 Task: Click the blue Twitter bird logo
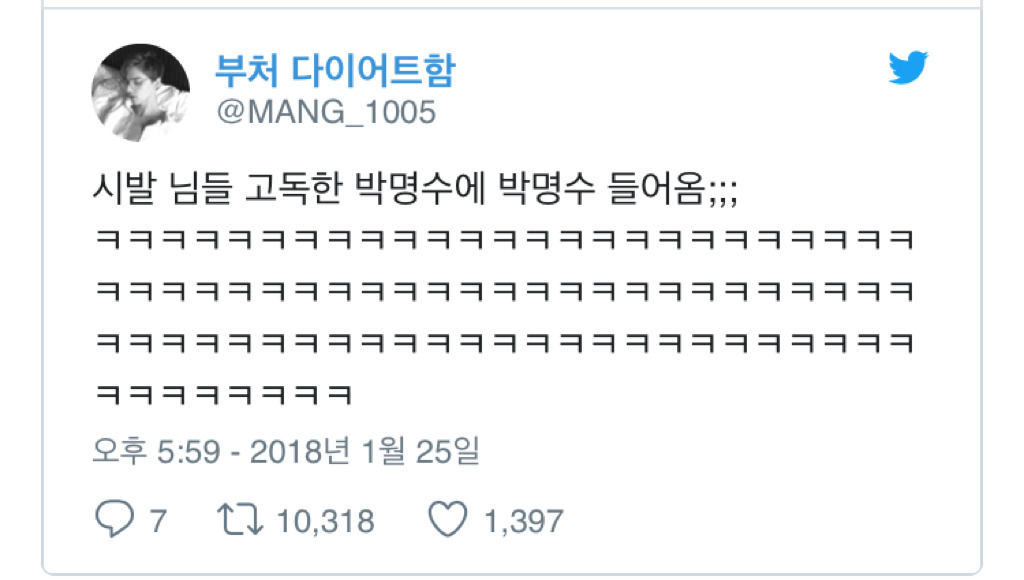tap(908, 67)
